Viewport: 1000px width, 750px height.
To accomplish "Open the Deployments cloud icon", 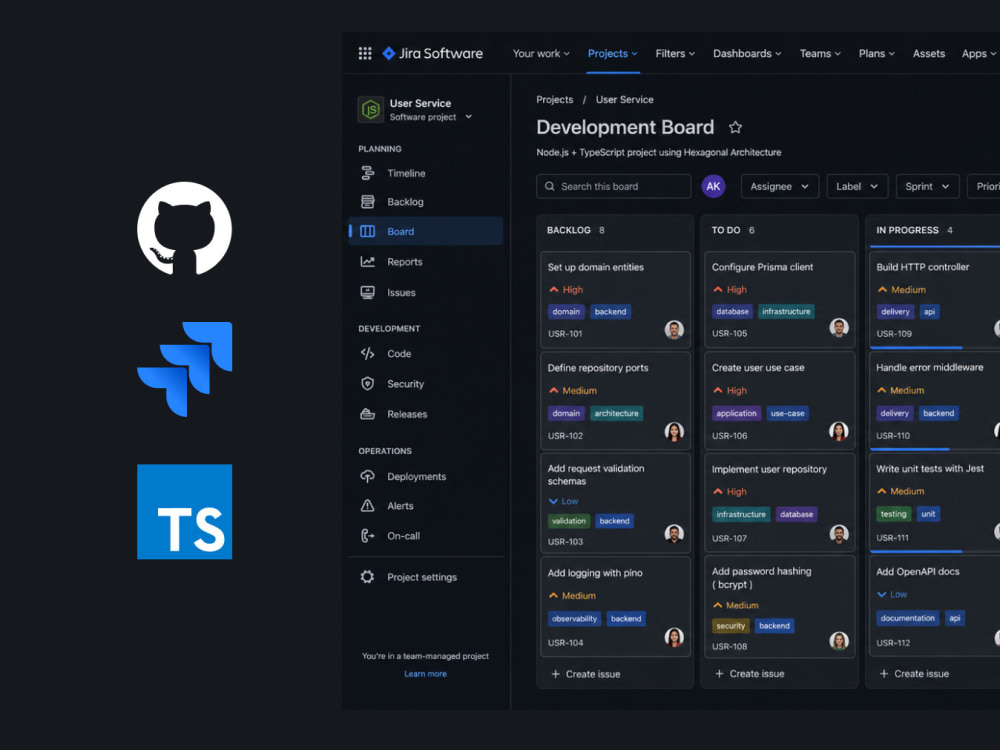I will click(x=367, y=476).
